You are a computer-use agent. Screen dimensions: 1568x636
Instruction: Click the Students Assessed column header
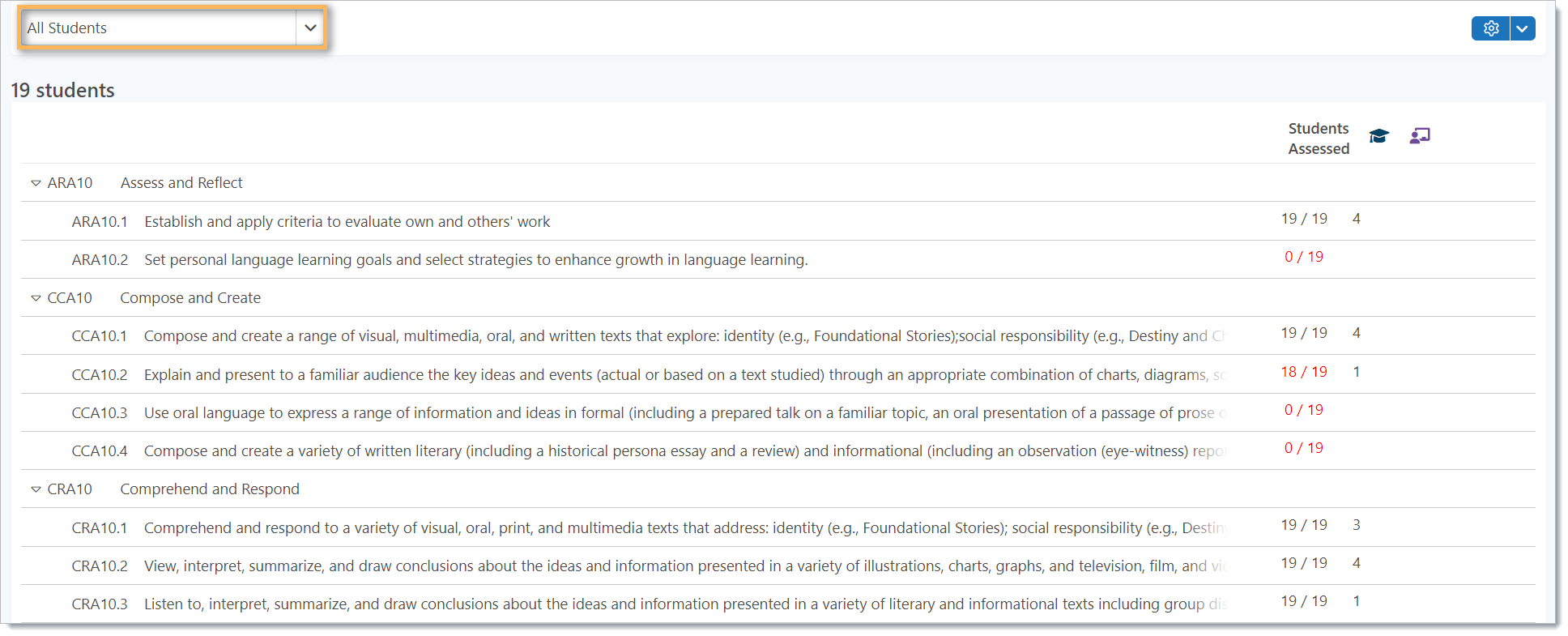click(x=1319, y=139)
